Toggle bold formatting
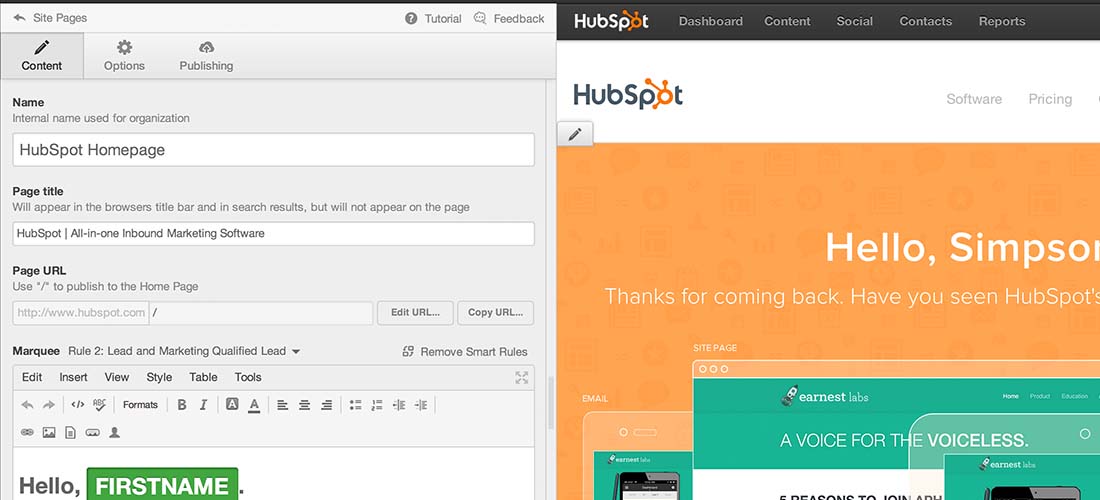 (182, 405)
